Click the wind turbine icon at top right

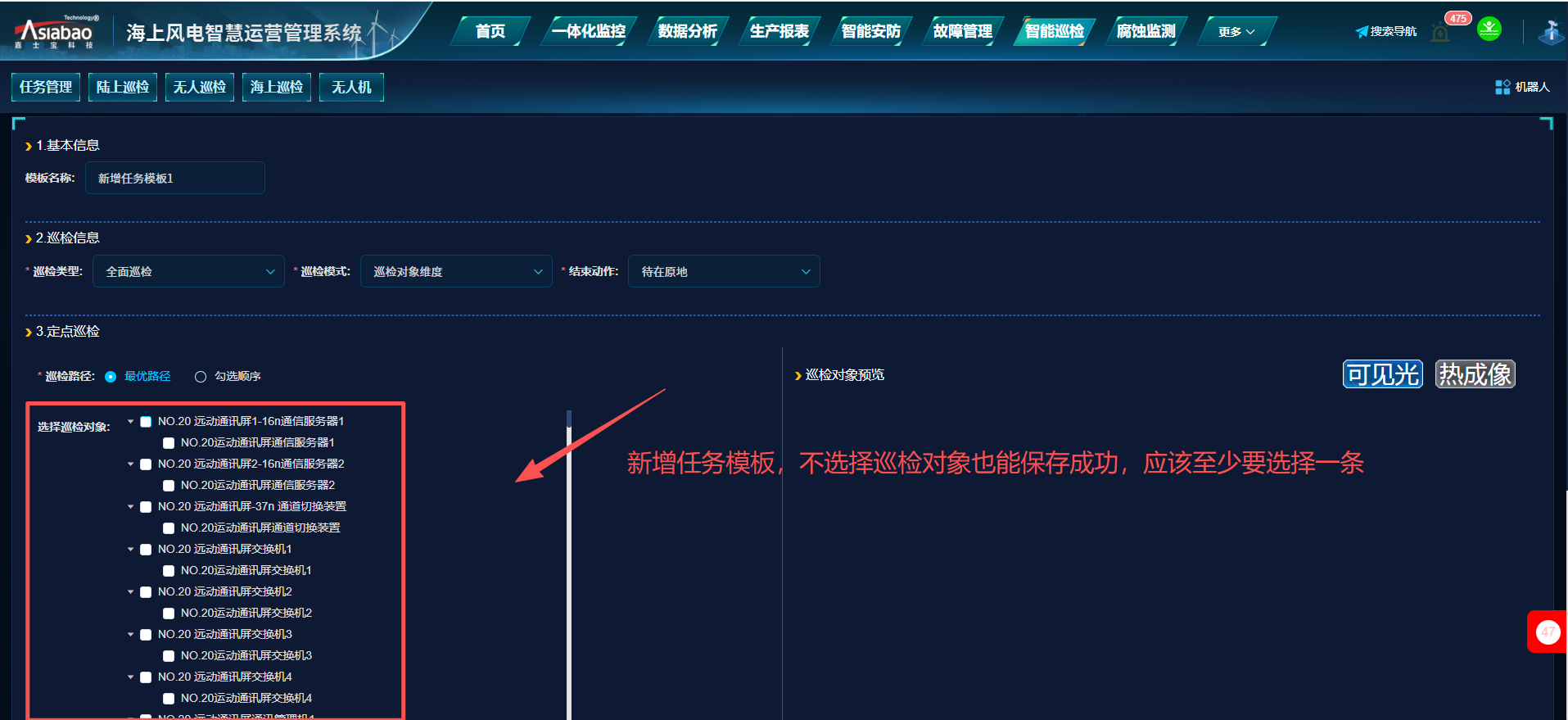pyautogui.click(x=1550, y=32)
